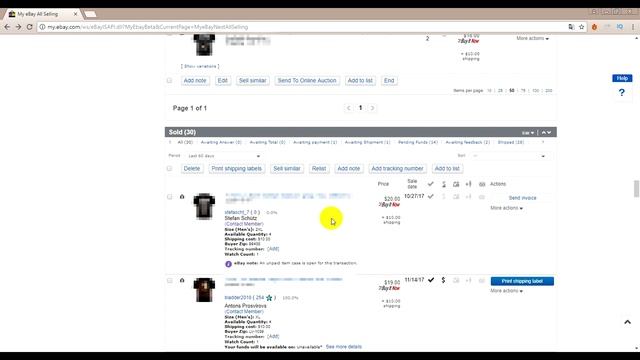Click site info icon in address bar
The image size is (640, 360).
click(42, 27)
